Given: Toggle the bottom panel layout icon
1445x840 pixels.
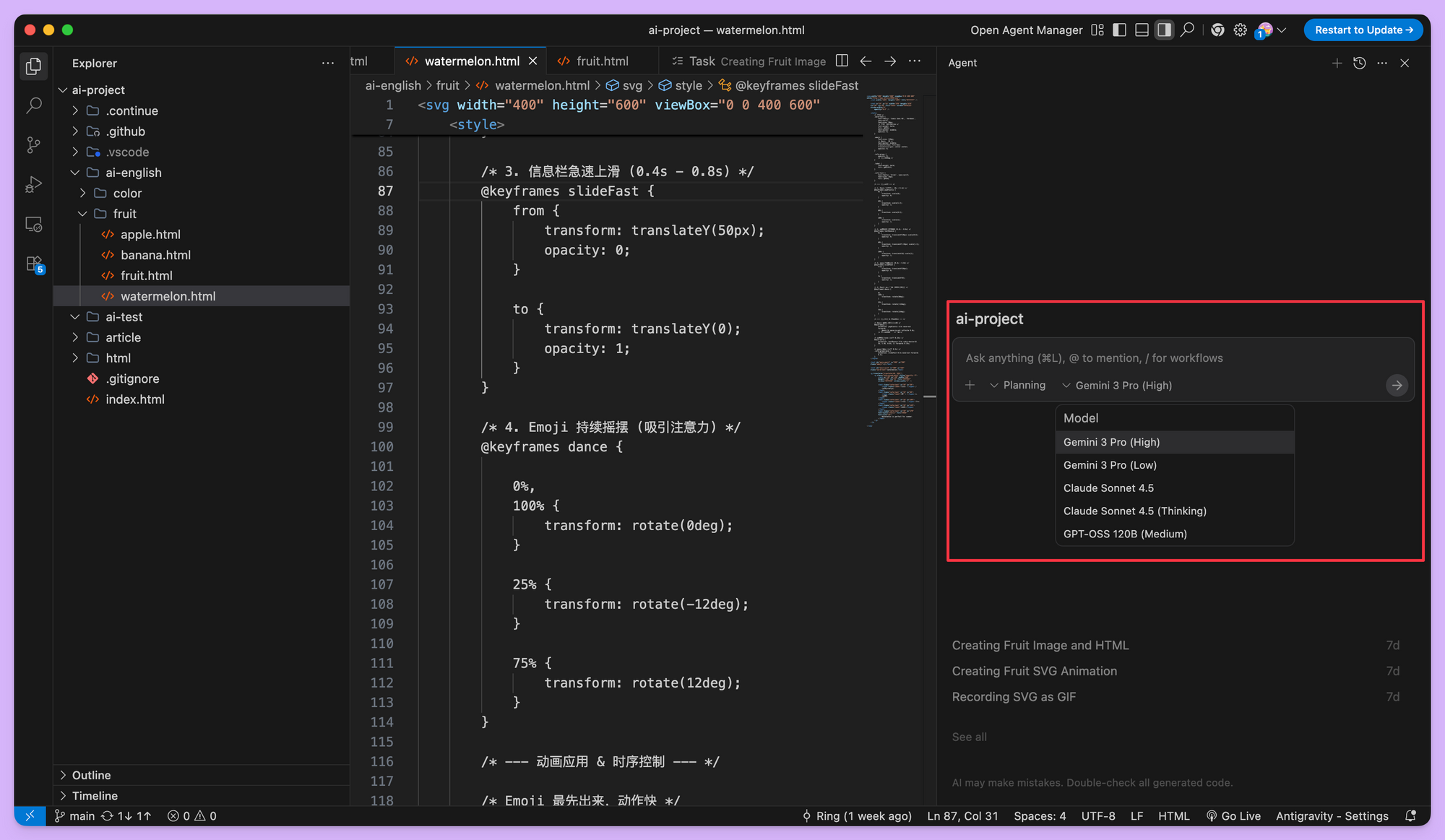Looking at the screenshot, I should [x=1142, y=30].
